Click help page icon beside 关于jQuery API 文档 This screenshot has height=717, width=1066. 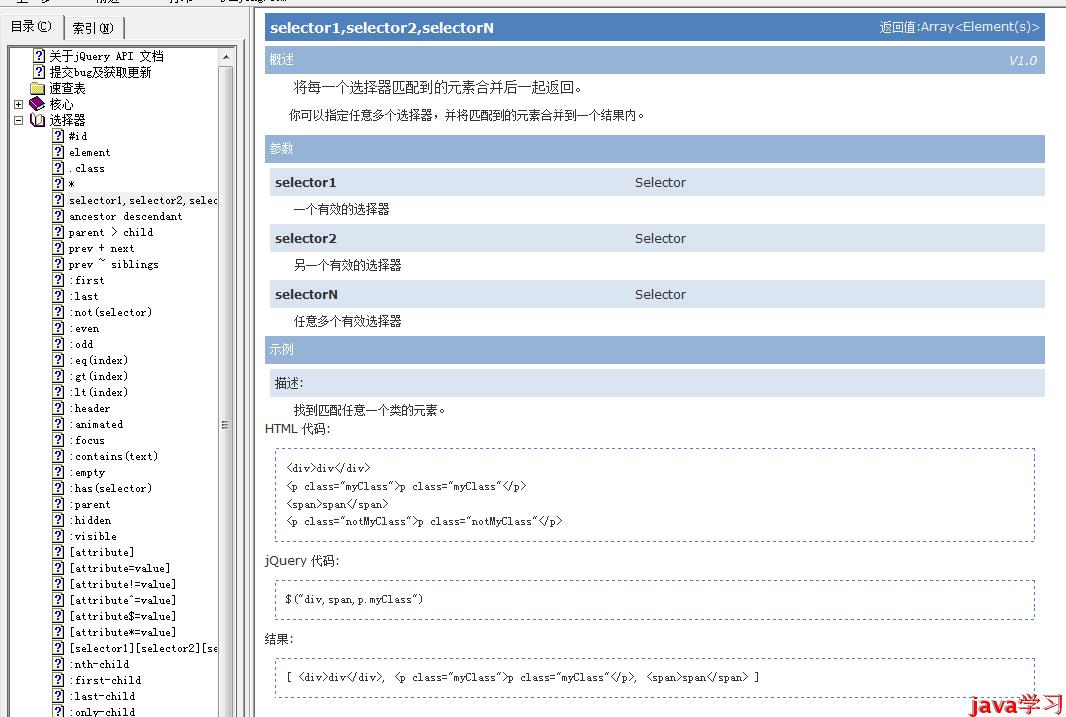click(39, 56)
